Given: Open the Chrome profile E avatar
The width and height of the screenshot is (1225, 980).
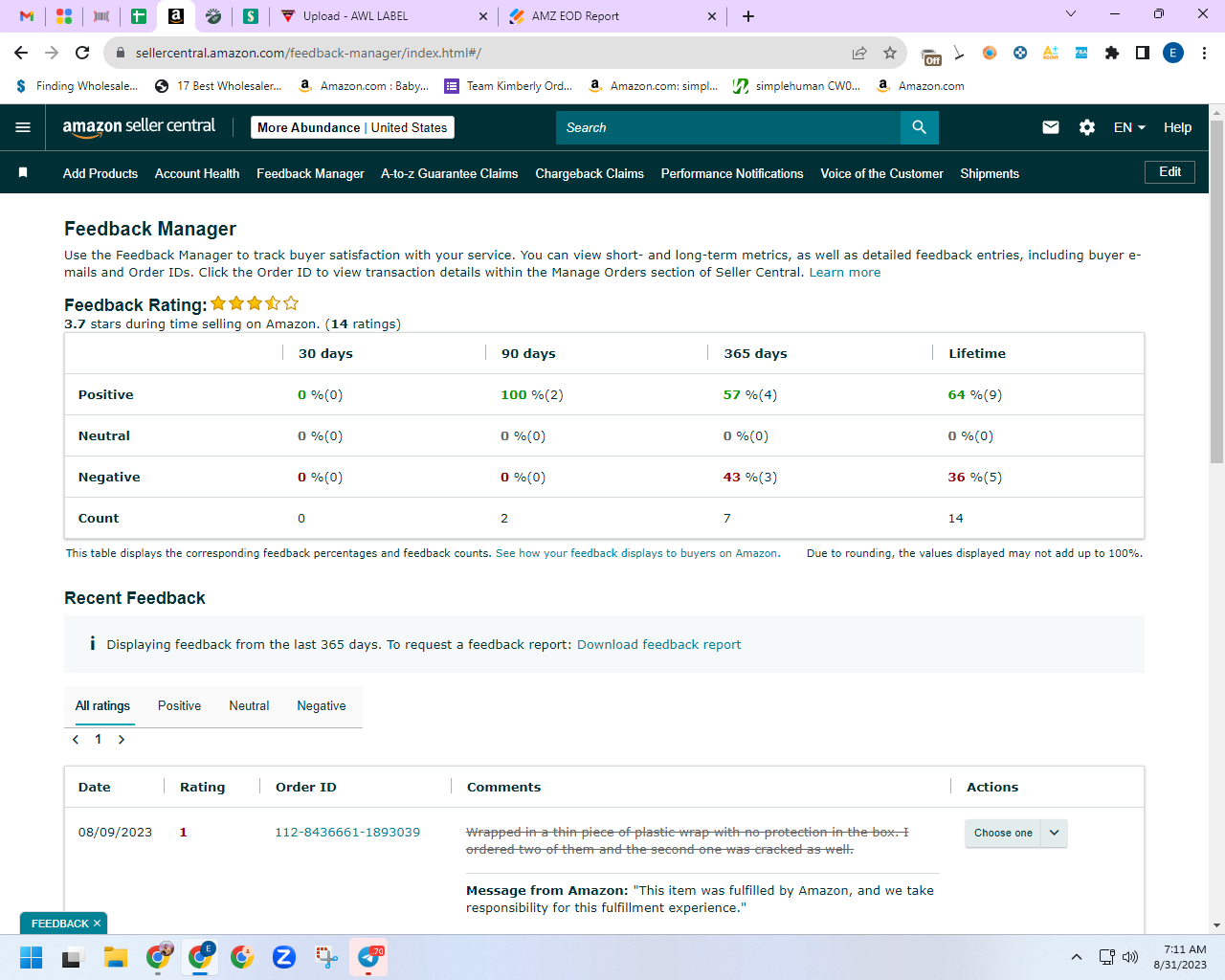Looking at the screenshot, I should (1173, 53).
